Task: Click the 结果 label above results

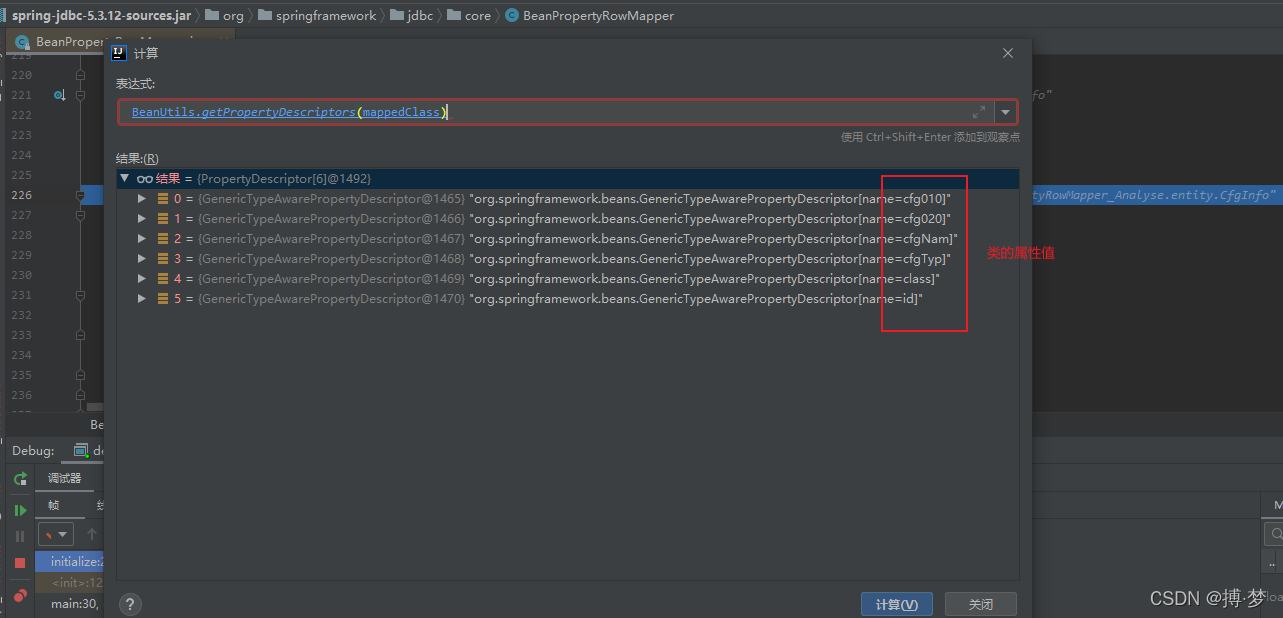Action: [x=137, y=158]
